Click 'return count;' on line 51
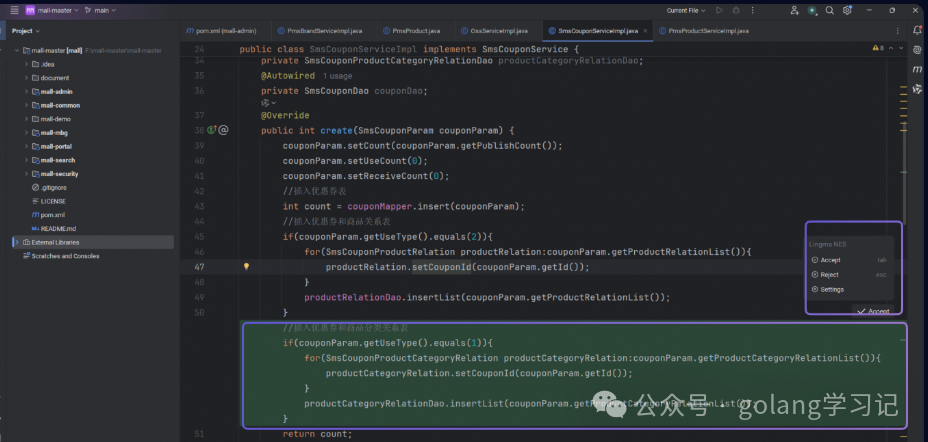The height and width of the screenshot is (442, 928). [317, 434]
